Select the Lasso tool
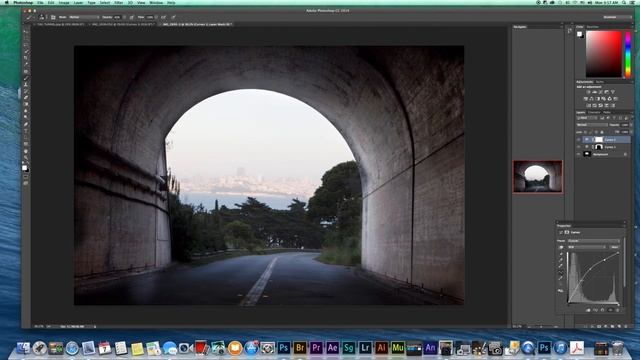Screen dimensions: 640x360 click(26, 44)
